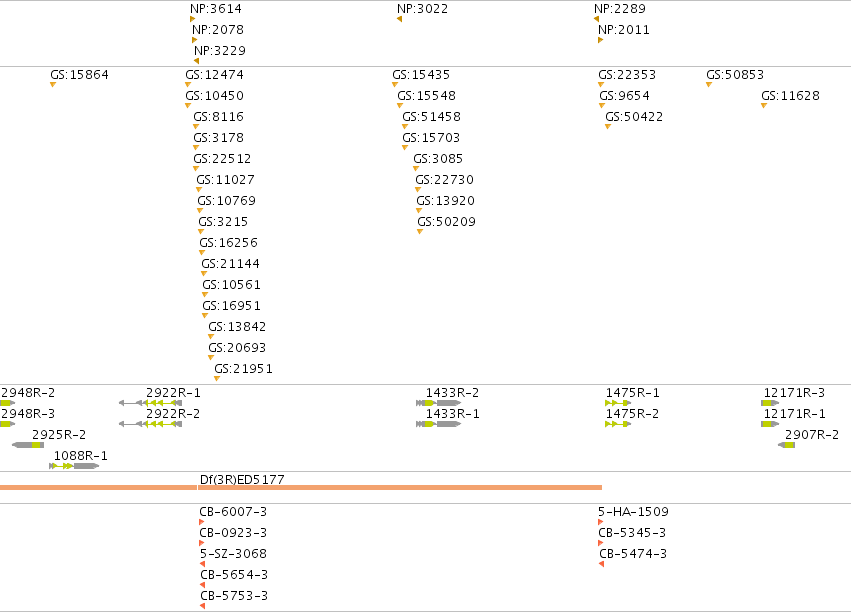Click the 12171R-3 transcript glyph
The image size is (851, 612).
[770, 403]
